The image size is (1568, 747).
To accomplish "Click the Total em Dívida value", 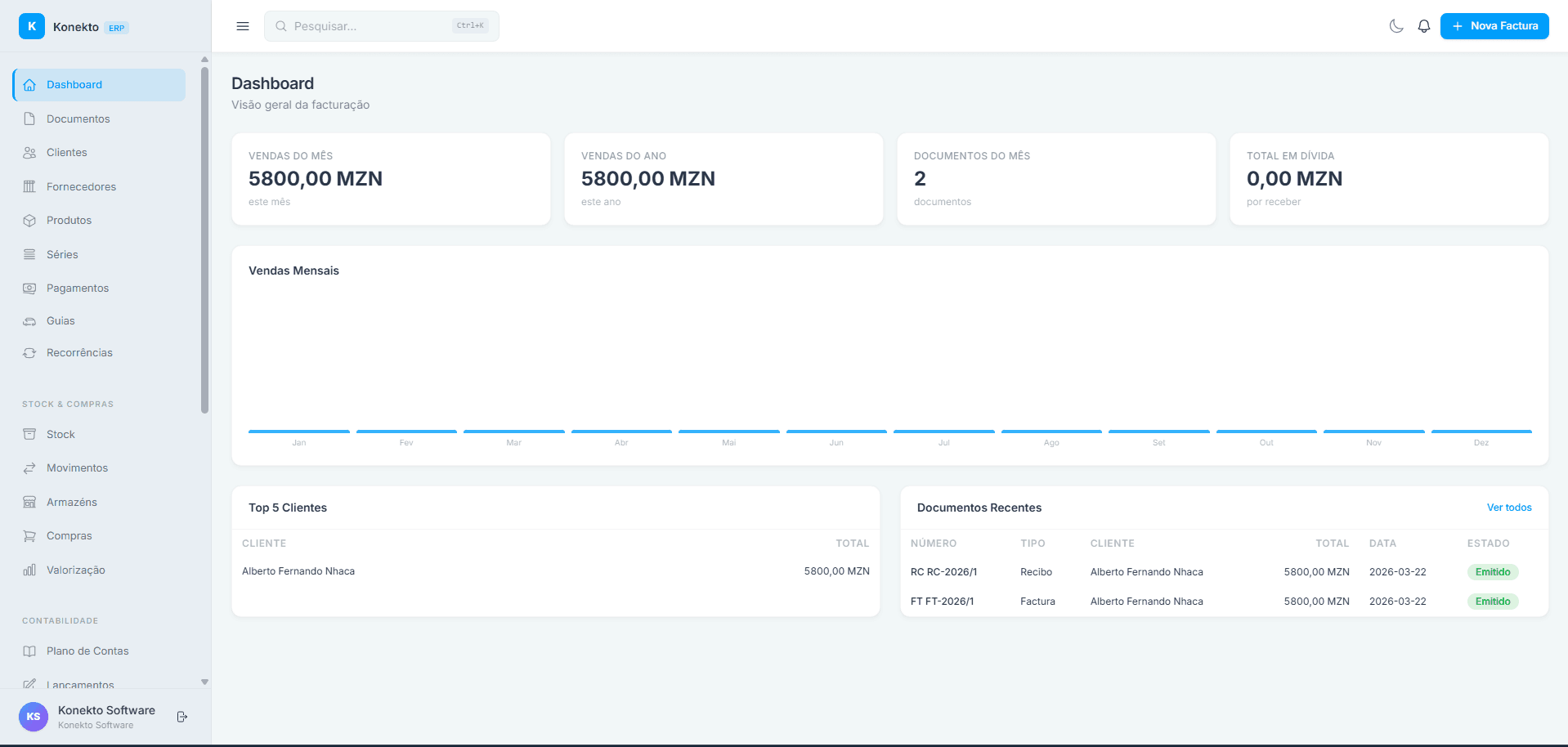I will pos(1294,179).
